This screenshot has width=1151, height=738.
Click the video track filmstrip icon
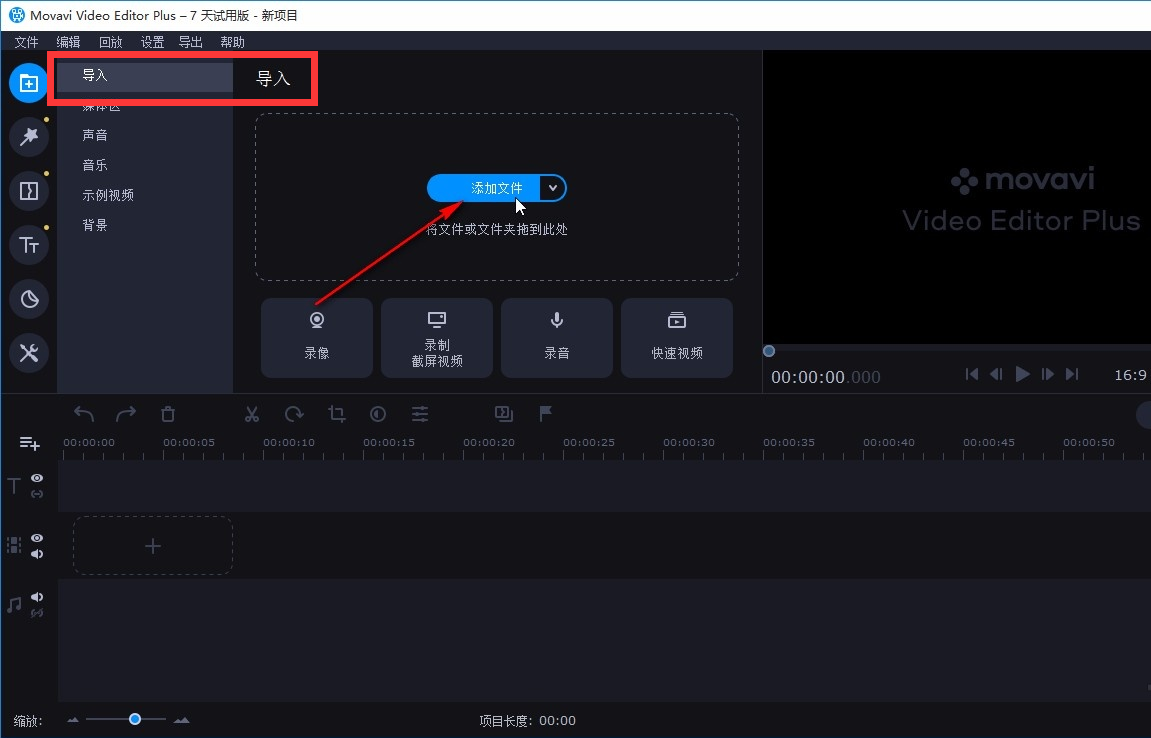coord(14,545)
